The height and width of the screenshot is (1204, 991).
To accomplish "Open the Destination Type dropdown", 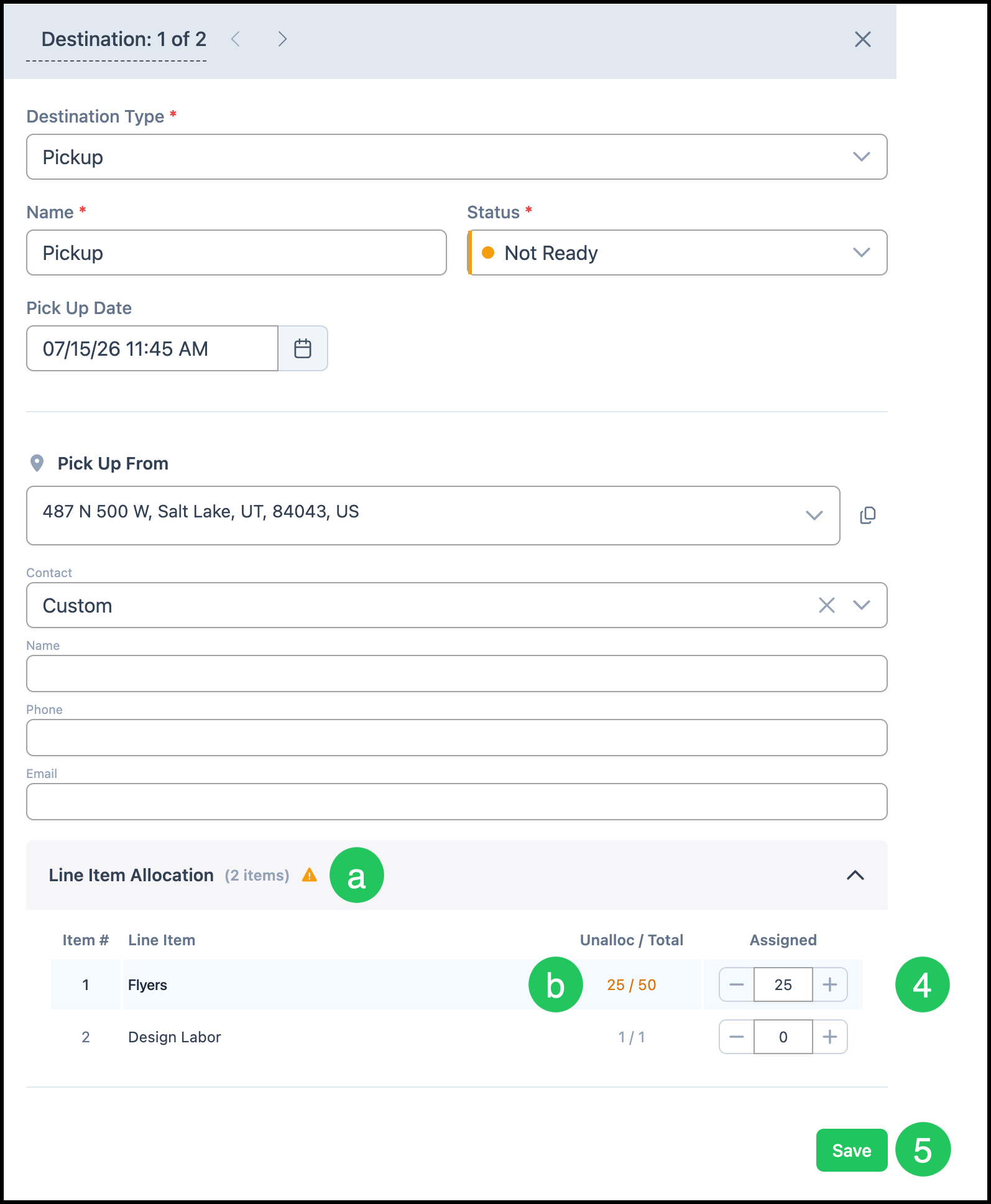I will (x=456, y=157).
